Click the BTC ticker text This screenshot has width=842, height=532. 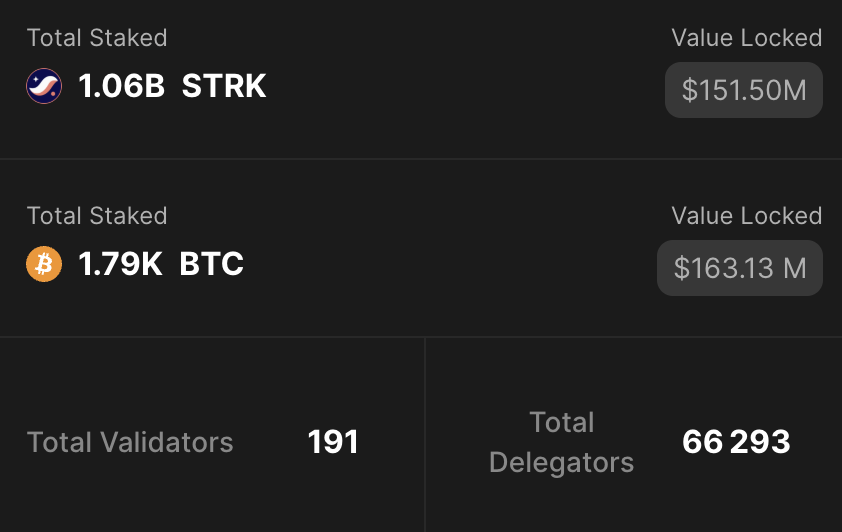point(212,265)
